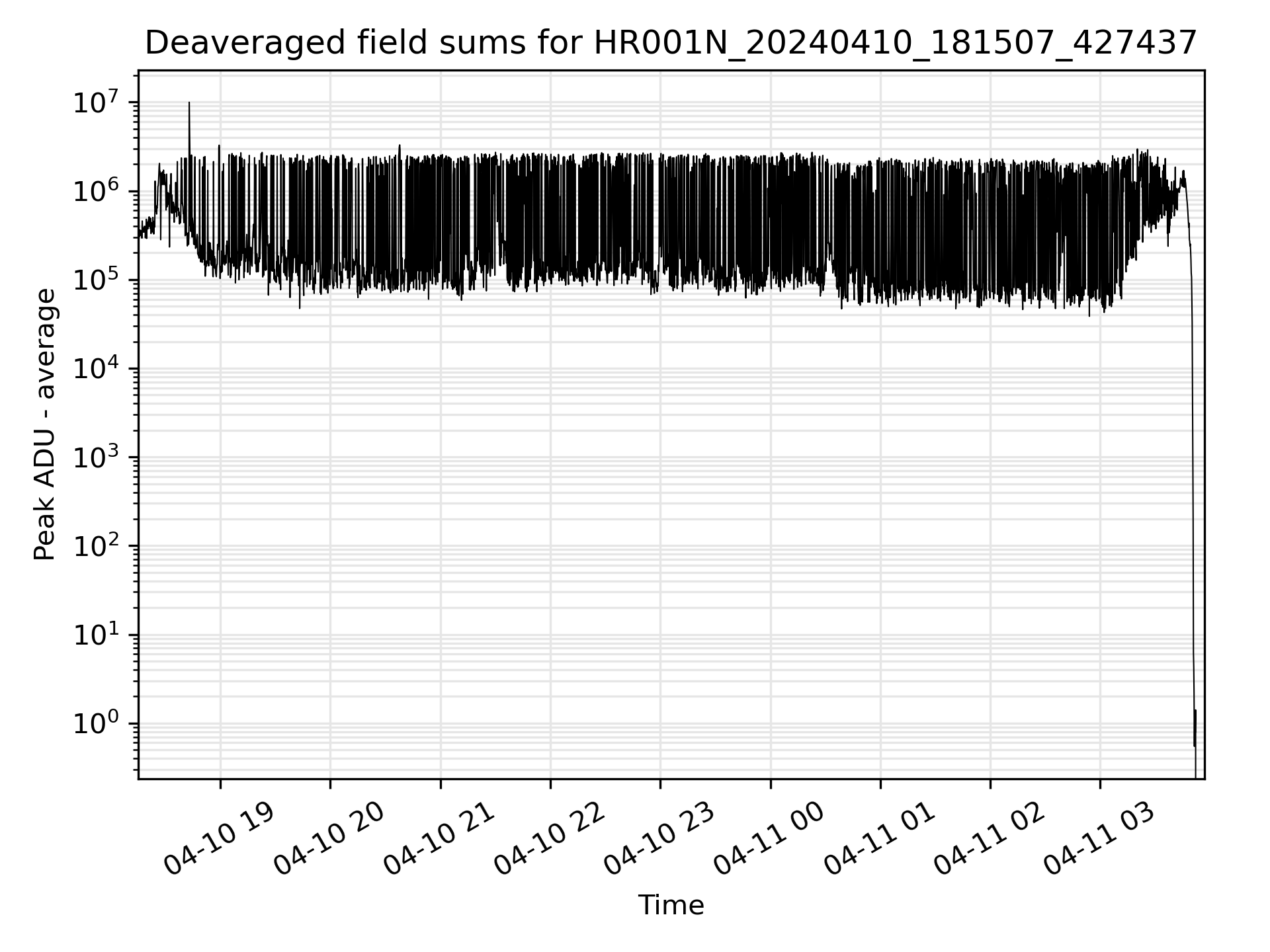Click the y-axis tick label 10^4
The height and width of the screenshot is (952, 1270).
pyautogui.click(x=97, y=368)
